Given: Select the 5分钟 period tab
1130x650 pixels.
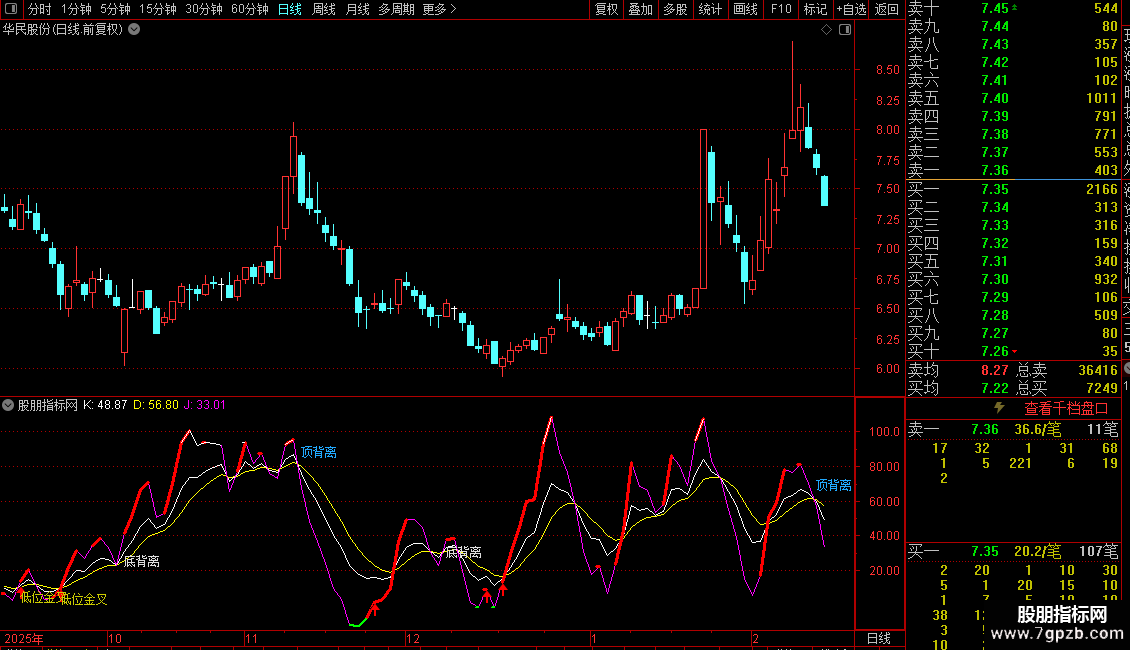Looking at the screenshot, I should click(115, 9).
